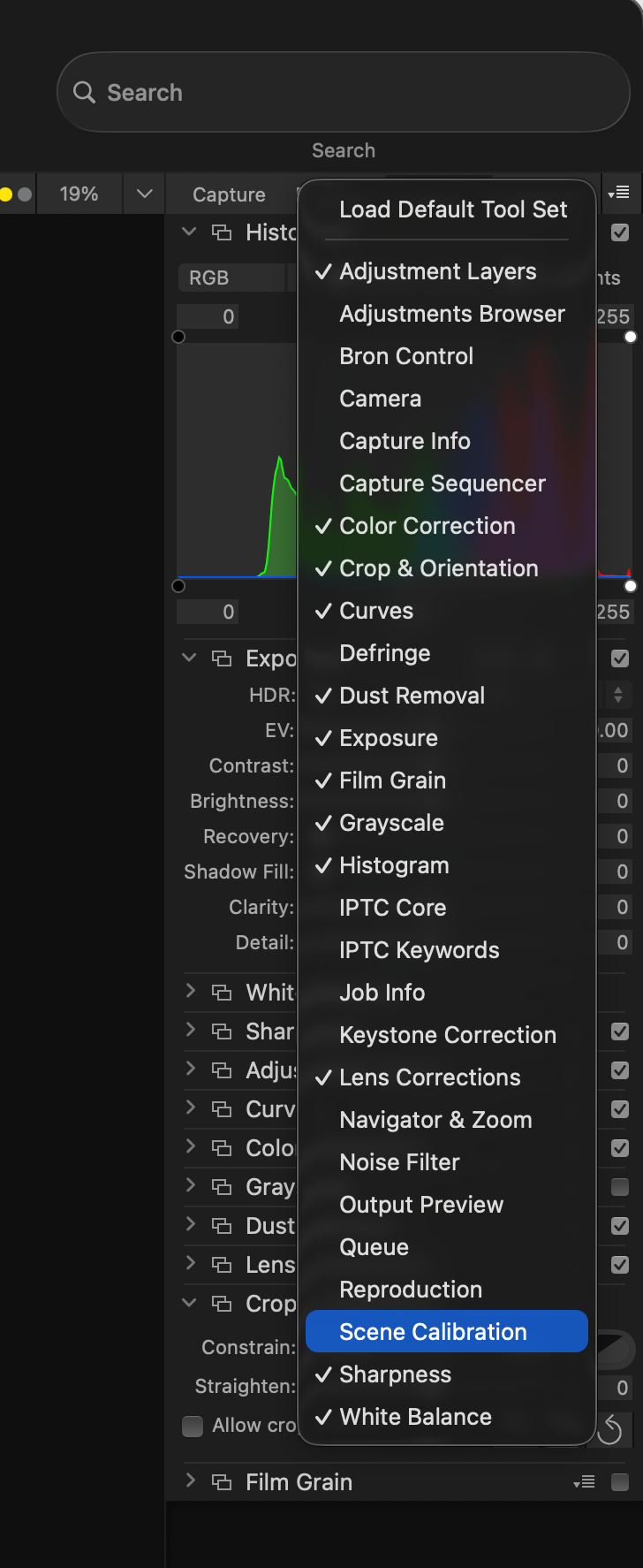The height and width of the screenshot is (1568, 643).
Task: Select Scene Calibration from the menu
Action: [x=433, y=1332]
